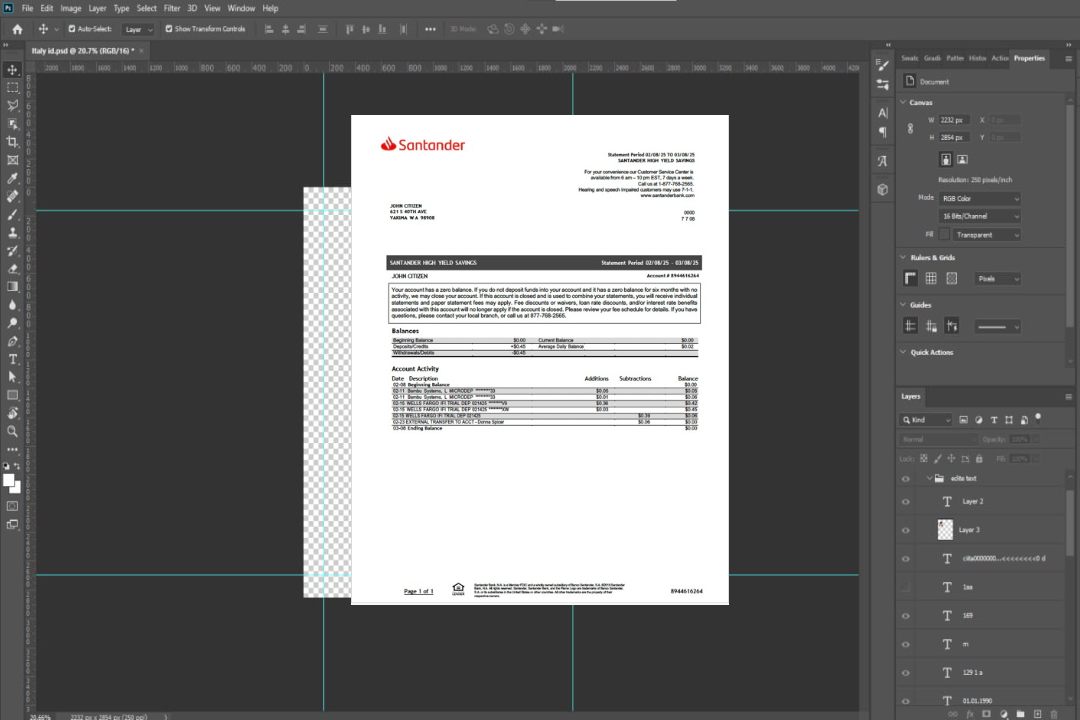1080x720 pixels.
Task: Select the Move tool in the toolbox
Action: [x=12, y=70]
